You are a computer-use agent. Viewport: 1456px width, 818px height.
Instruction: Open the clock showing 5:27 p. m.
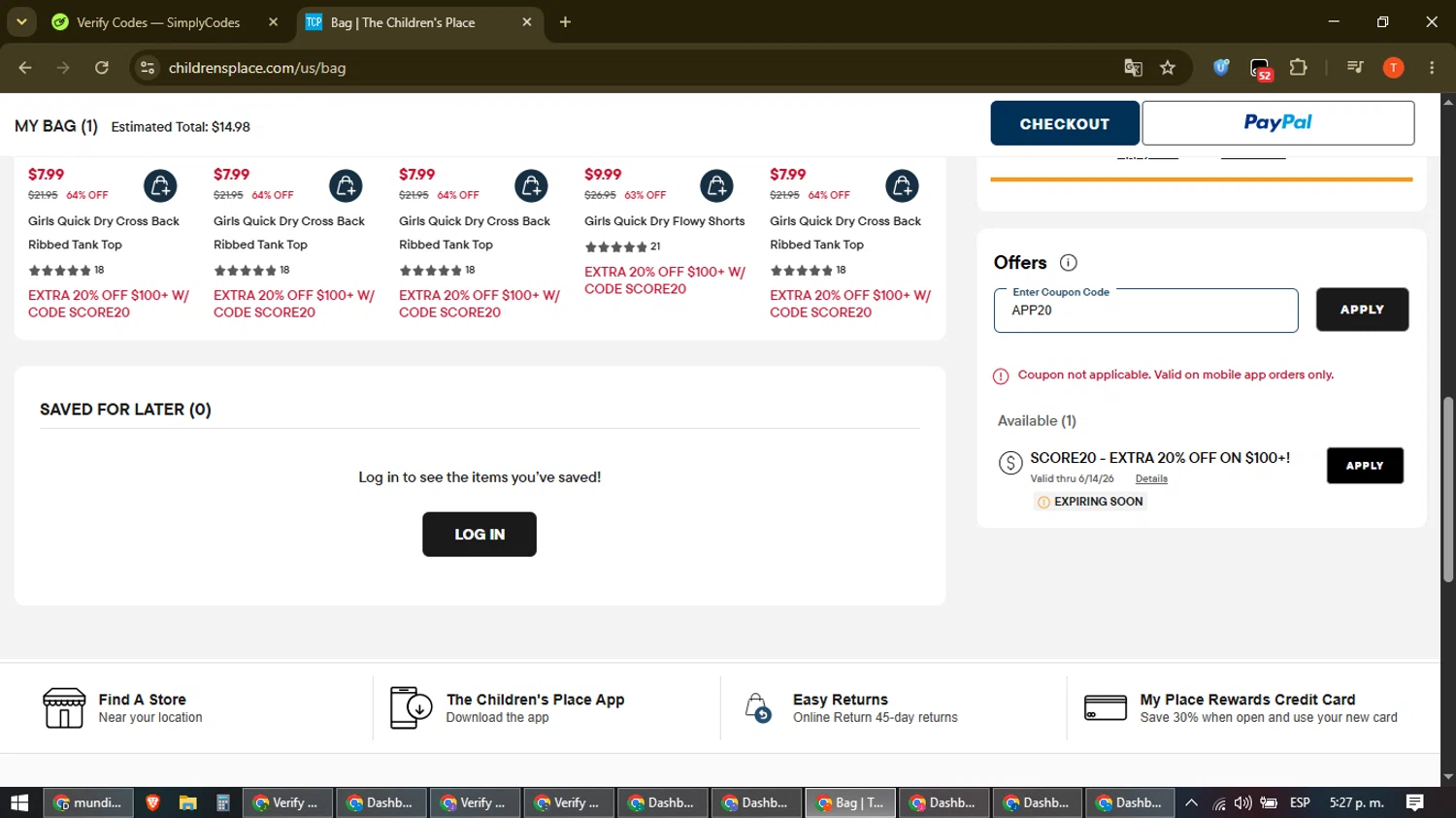(x=1356, y=802)
